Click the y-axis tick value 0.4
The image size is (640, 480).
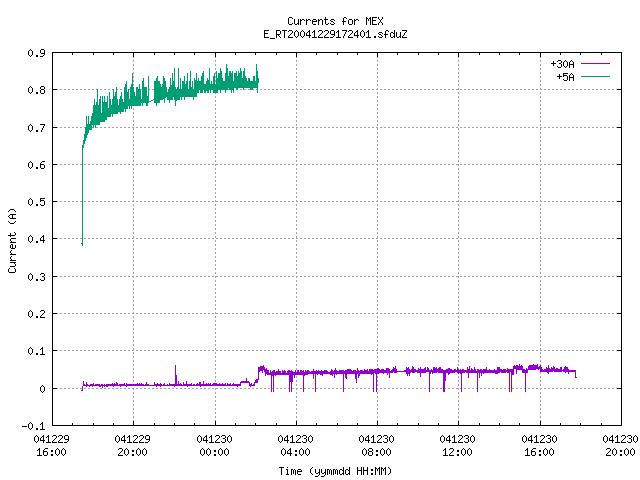(36, 239)
